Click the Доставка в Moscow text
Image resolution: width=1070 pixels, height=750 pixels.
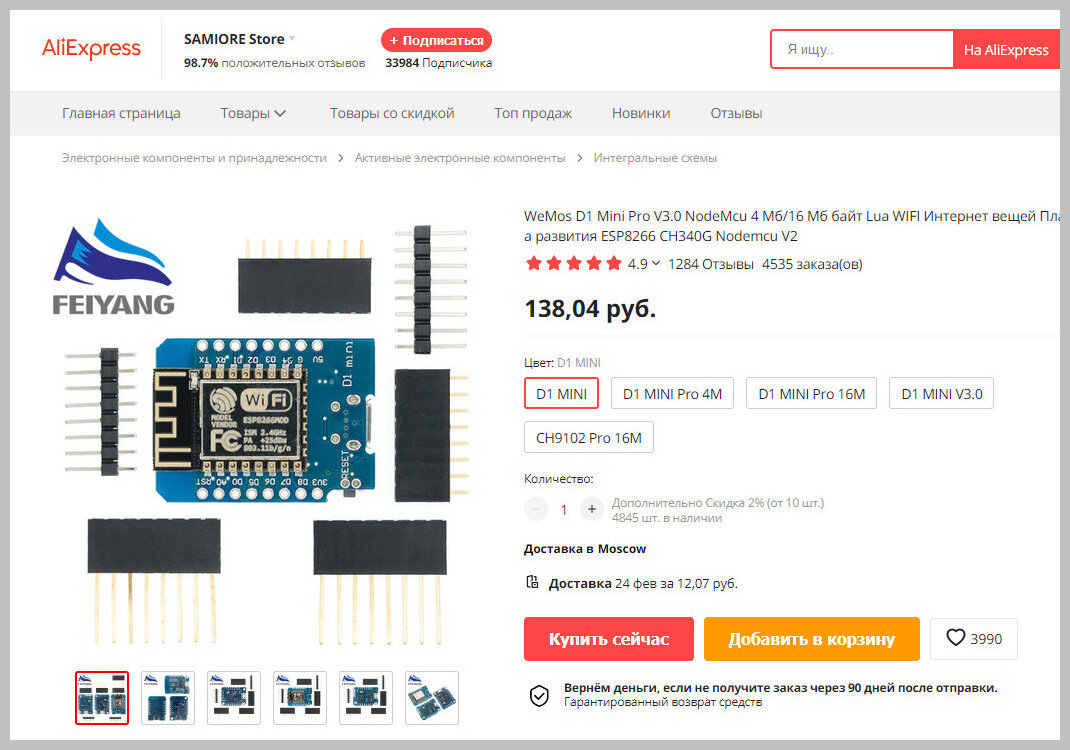(585, 549)
